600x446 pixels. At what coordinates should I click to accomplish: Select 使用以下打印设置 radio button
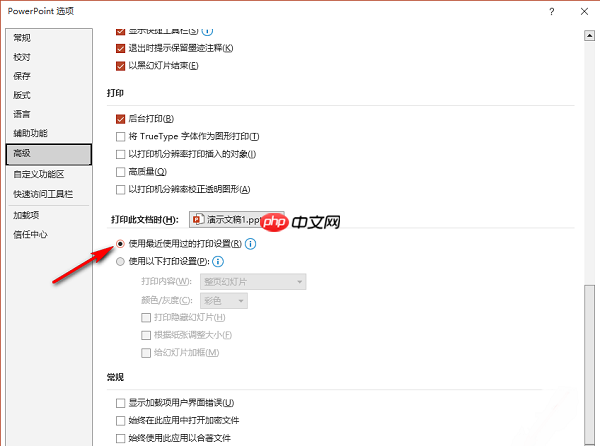point(121,262)
